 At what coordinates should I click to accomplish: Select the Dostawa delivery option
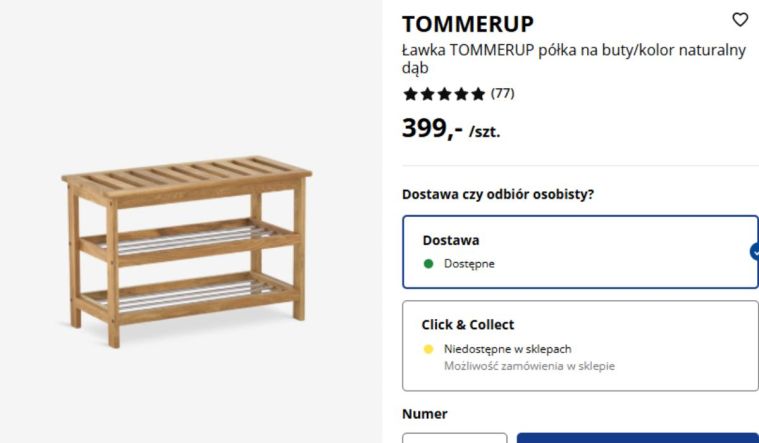(x=580, y=252)
